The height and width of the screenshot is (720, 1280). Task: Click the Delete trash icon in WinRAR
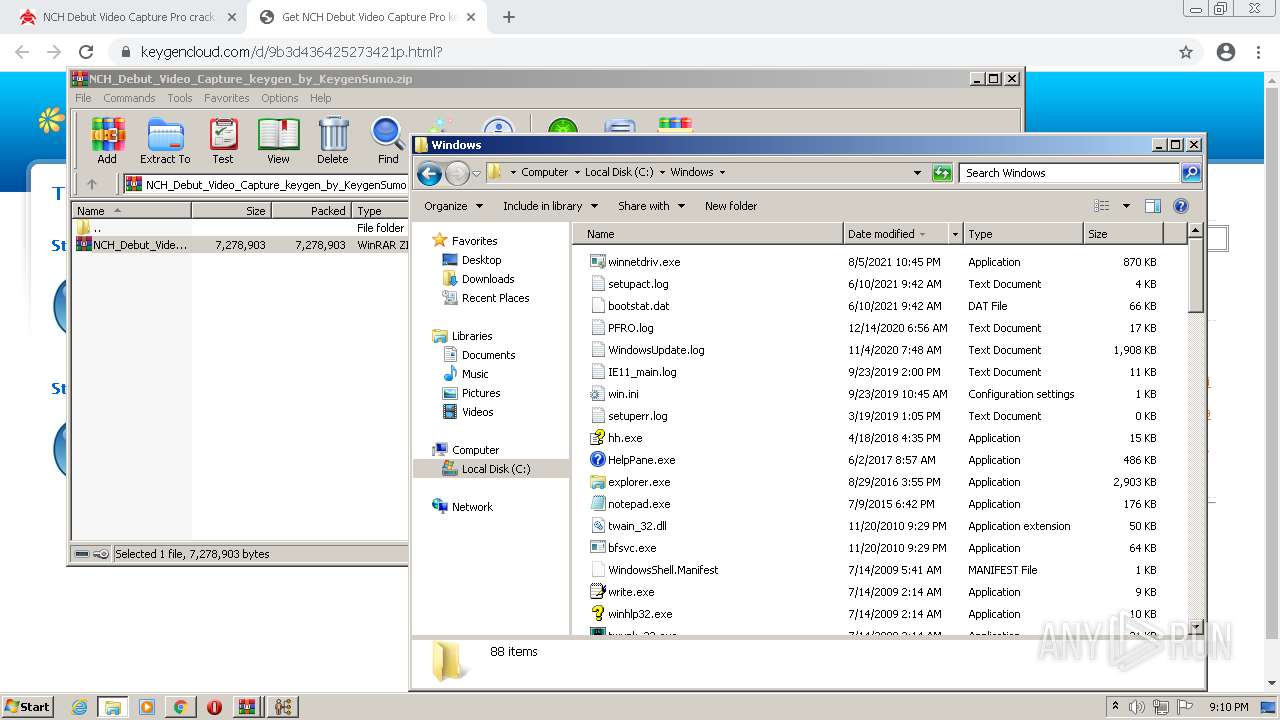tap(333, 141)
